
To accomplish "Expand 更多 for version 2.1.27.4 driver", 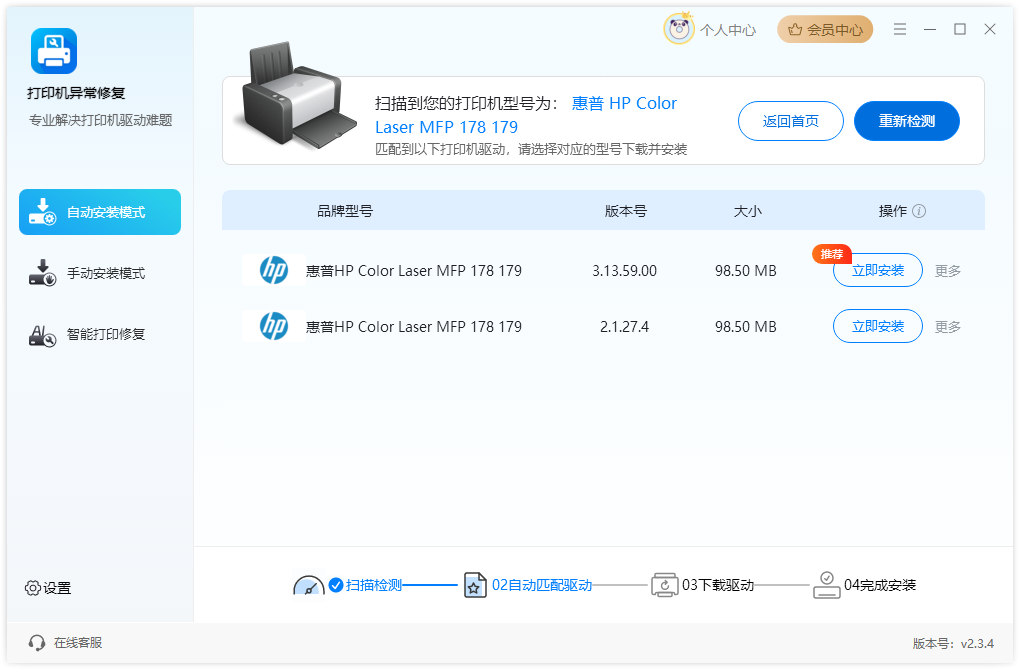I will 948,327.
